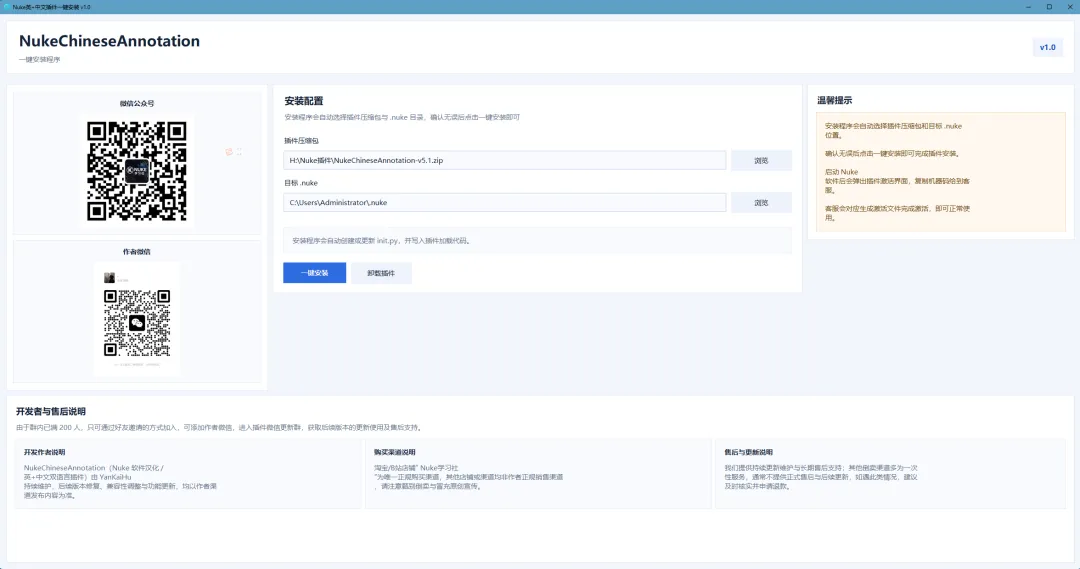Viewport: 1080px width, 569px height.
Task: Click the 微信公众号 QR code image
Action: pyautogui.click(x=136, y=171)
